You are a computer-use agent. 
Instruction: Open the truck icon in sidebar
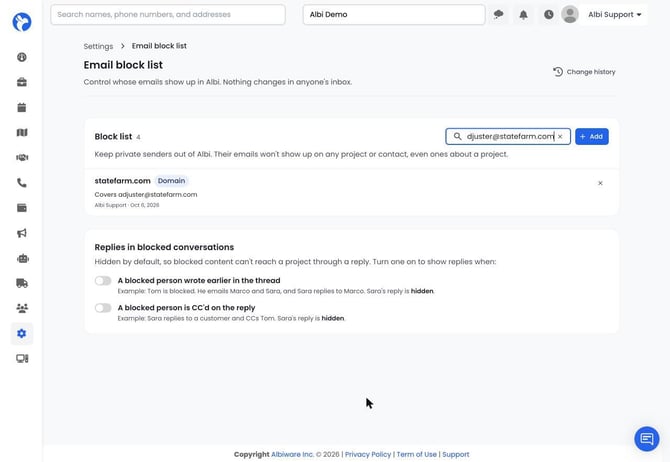point(22,283)
